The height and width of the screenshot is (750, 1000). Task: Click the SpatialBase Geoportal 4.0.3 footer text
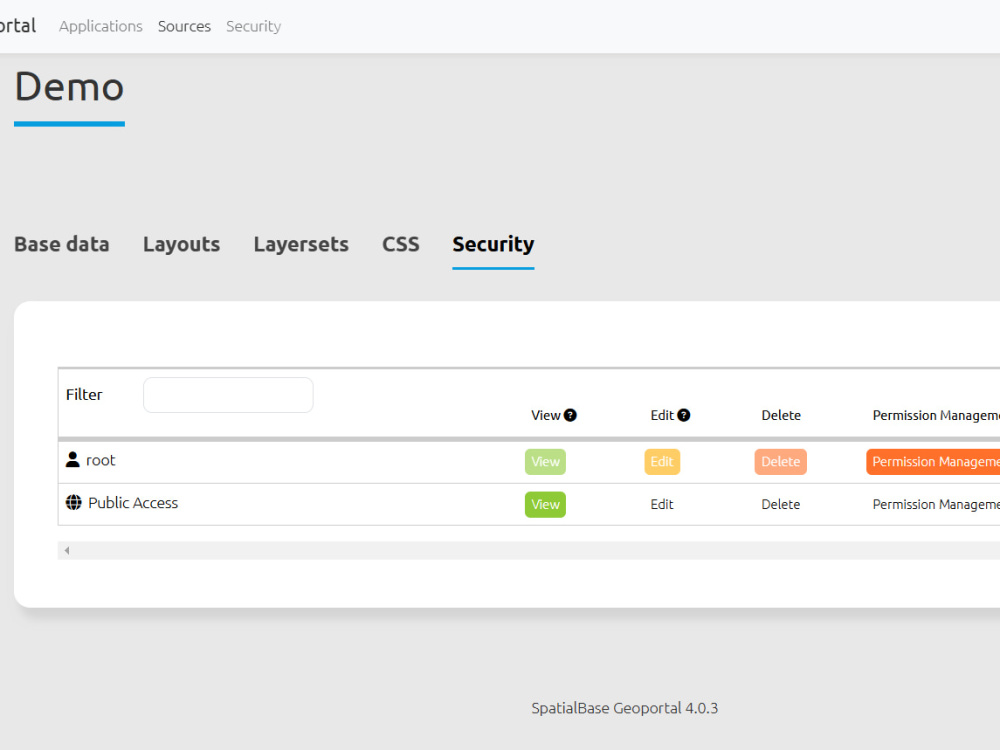click(624, 708)
